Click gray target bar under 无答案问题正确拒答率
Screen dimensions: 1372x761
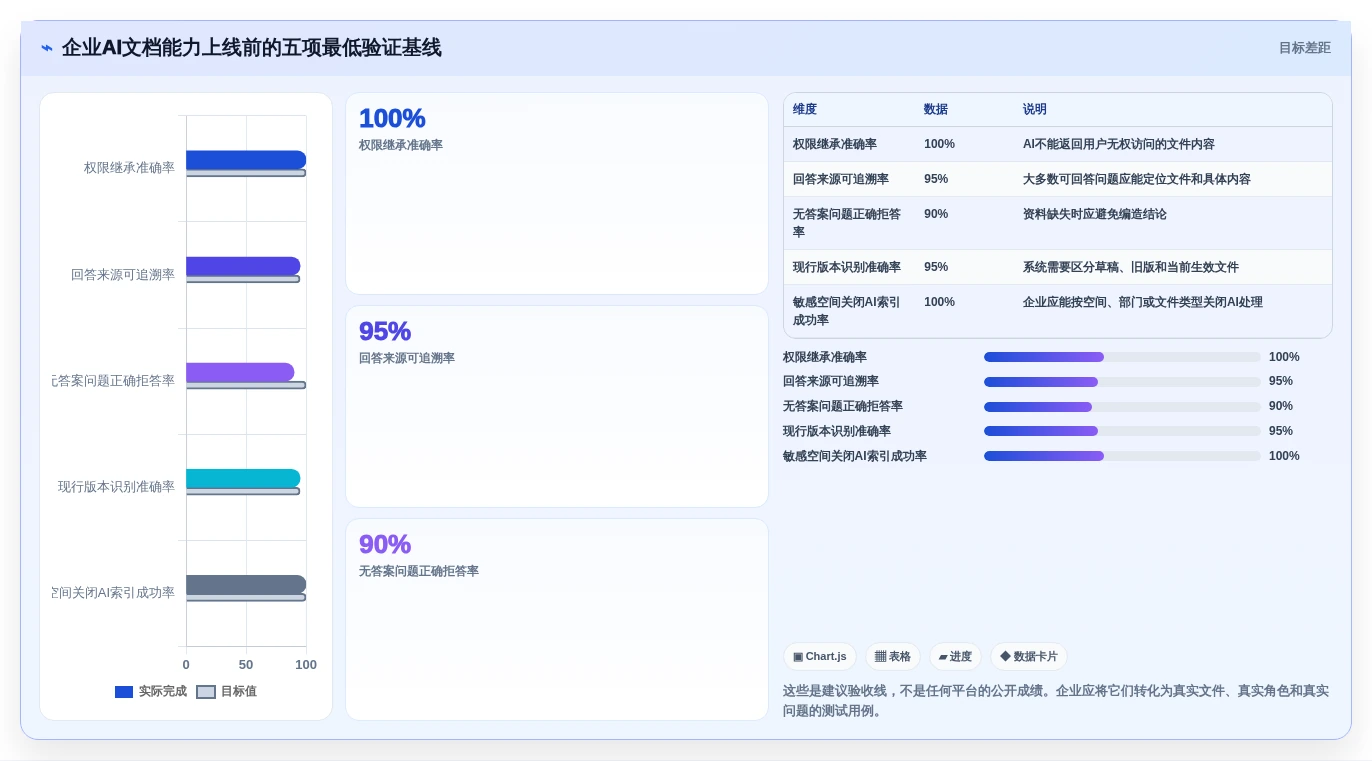click(246, 385)
